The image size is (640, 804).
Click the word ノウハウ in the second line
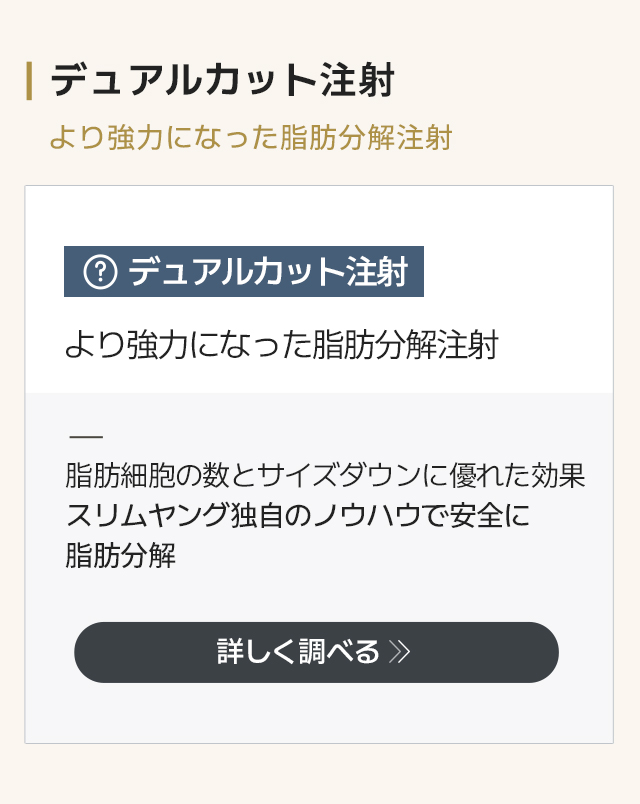tap(367, 515)
